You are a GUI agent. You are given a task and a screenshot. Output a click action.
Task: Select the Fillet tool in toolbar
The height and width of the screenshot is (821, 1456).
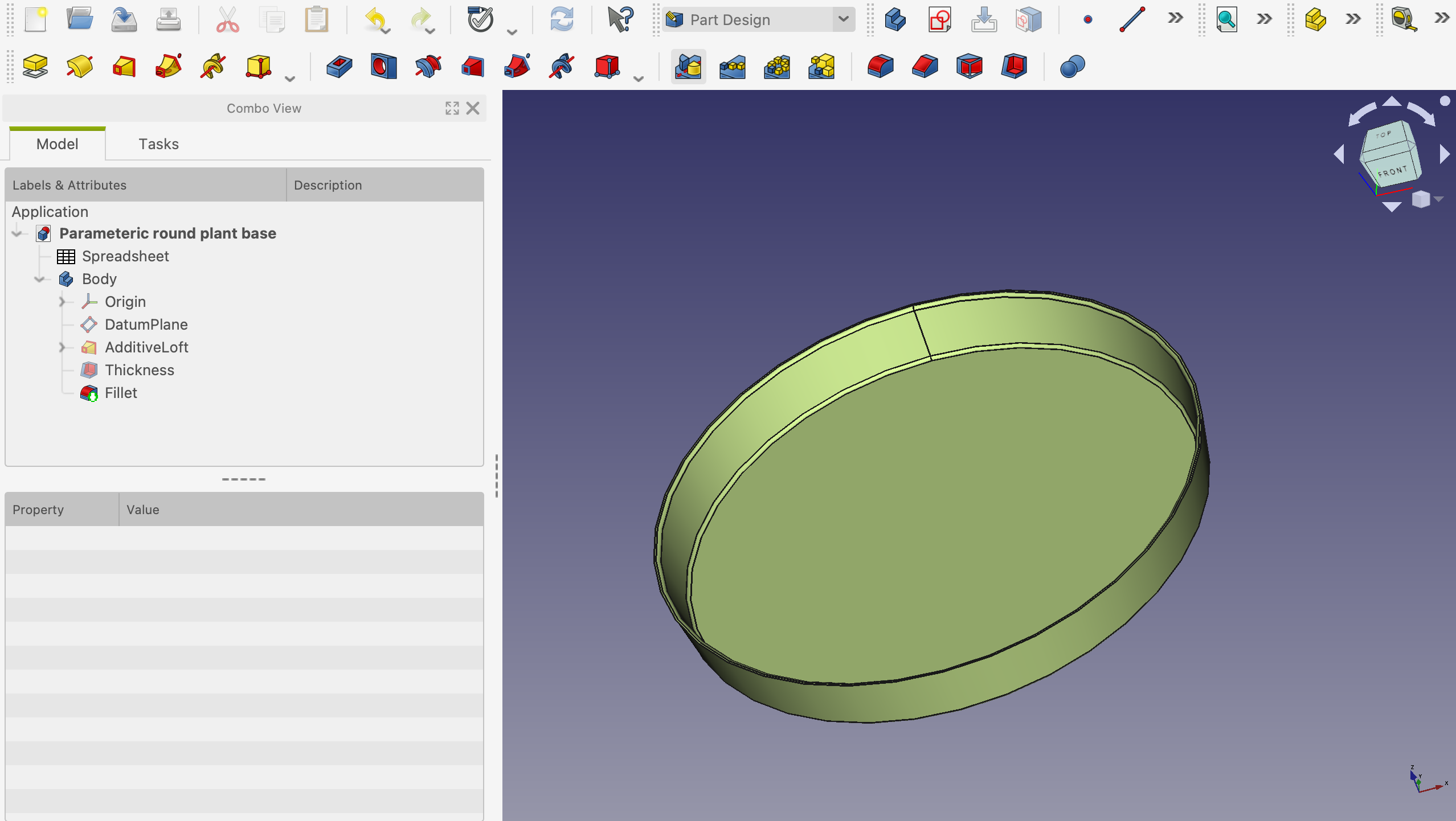[881, 67]
